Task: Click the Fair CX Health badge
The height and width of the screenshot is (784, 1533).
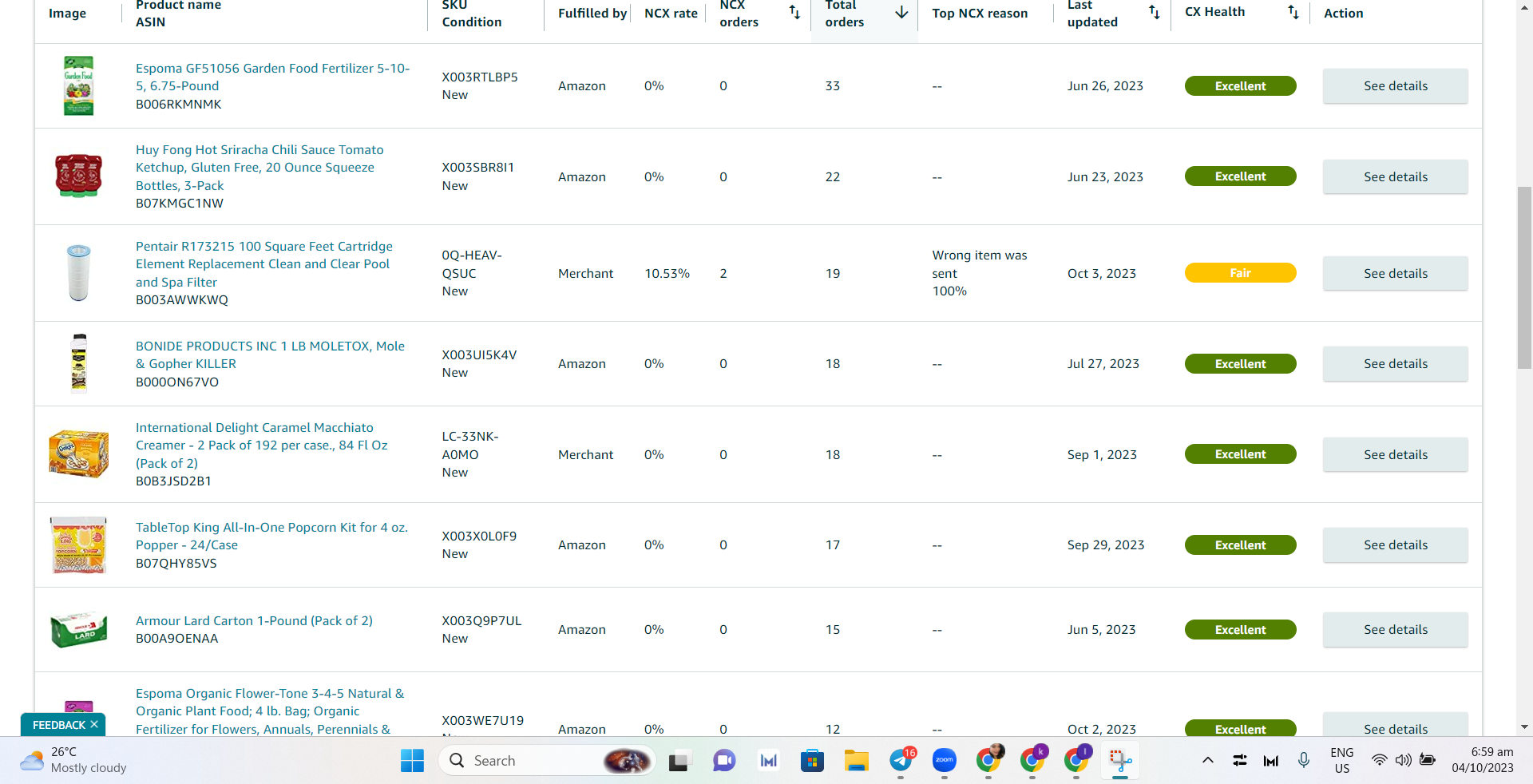Action: tap(1240, 273)
